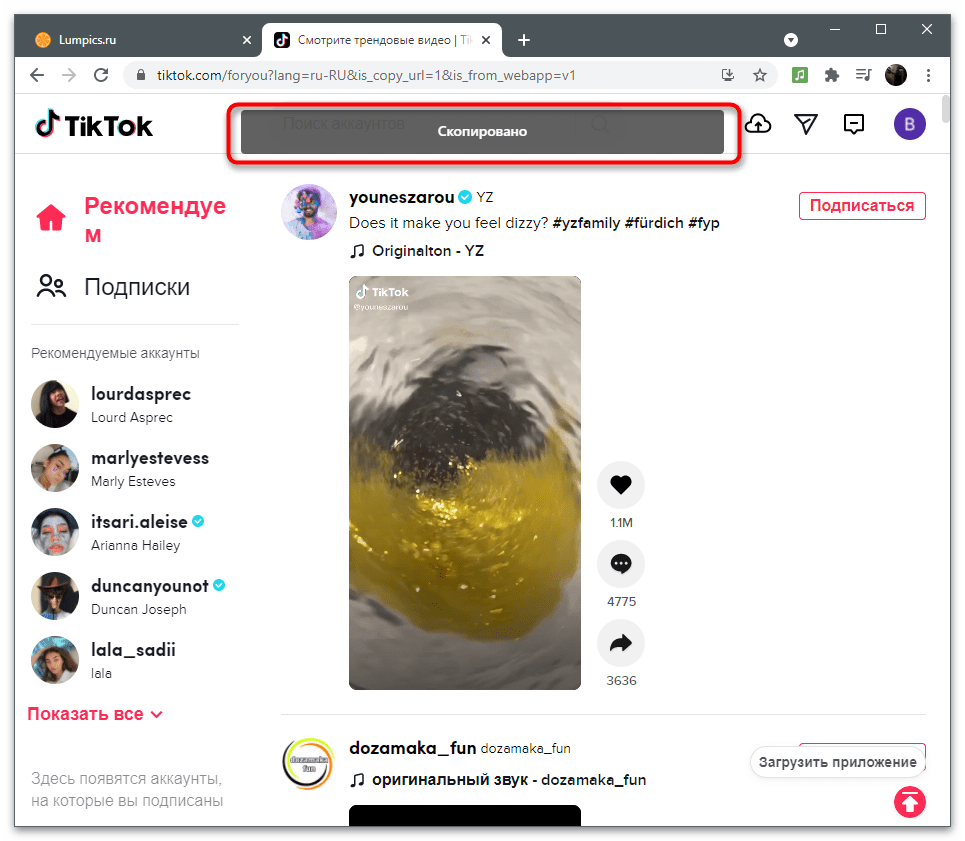Open the upload video cloud icon
Image resolution: width=965 pixels, height=841 pixels.
tap(758, 124)
